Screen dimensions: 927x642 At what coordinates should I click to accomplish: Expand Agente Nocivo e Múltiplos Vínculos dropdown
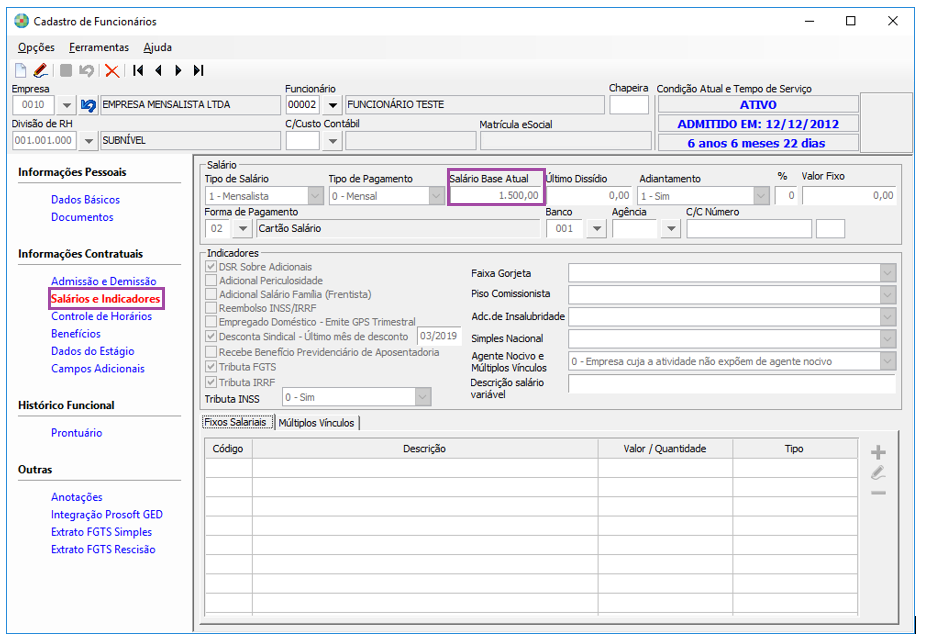(x=887, y=361)
